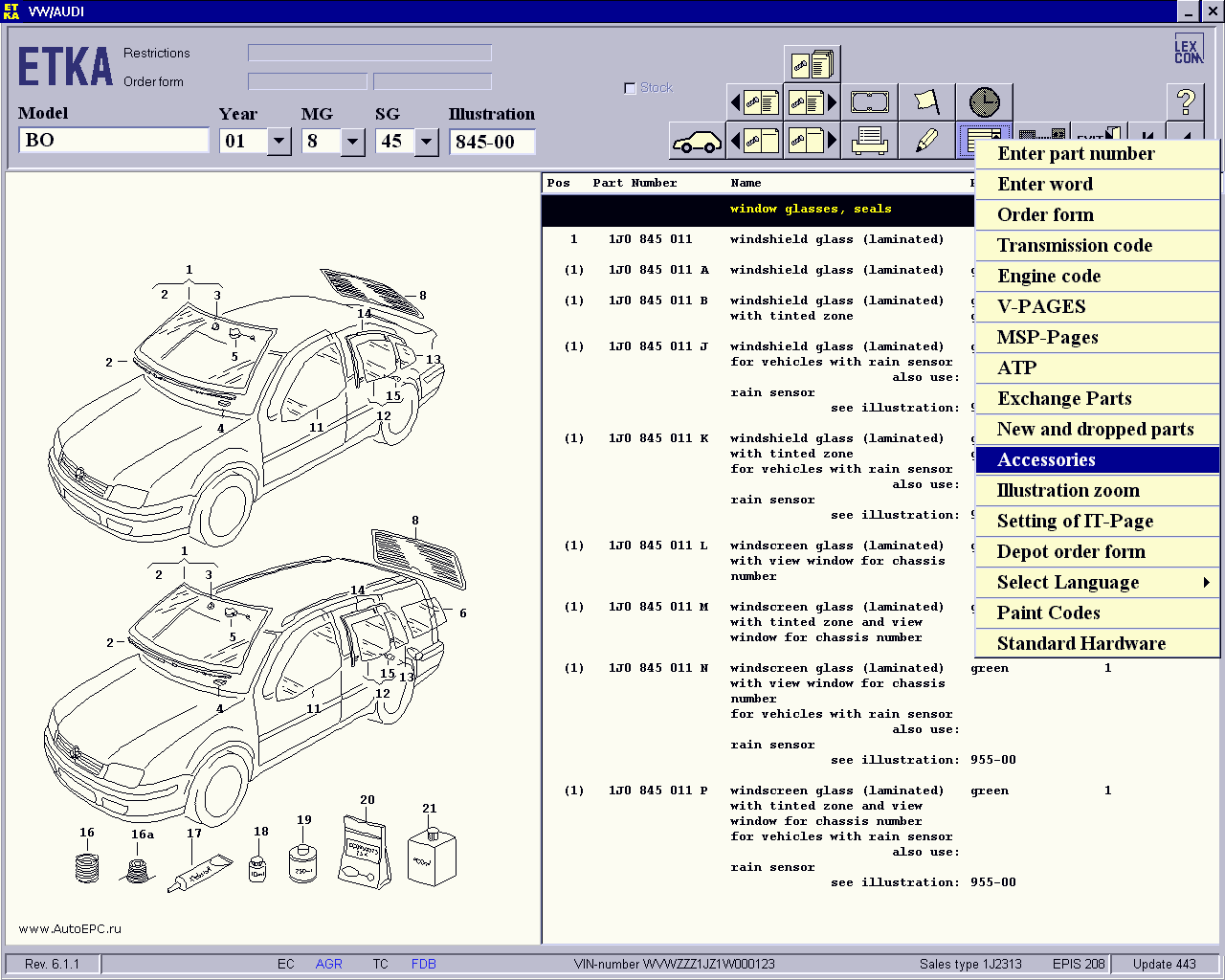Click the FDB link in status bar
This screenshot has height=980, width=1225.
pyautogui.click(x=423, y=964)
